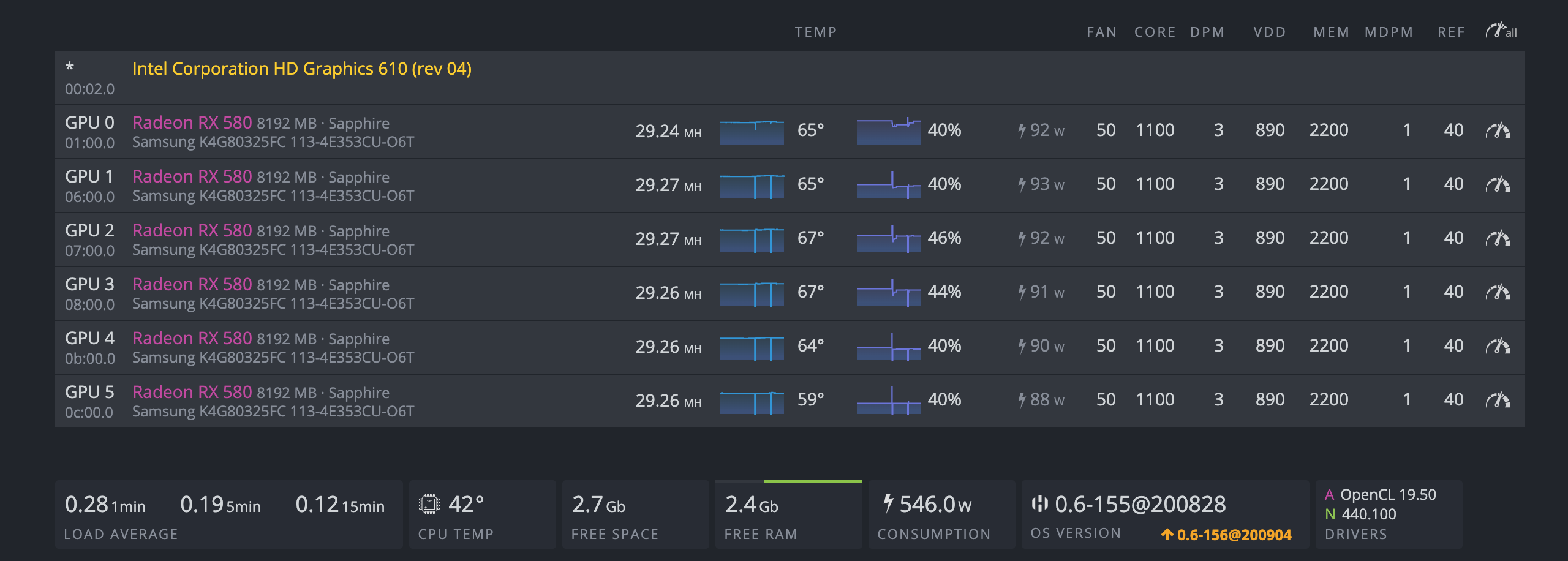Open OS update link 0.6-156@200904
The width and height of the screenshot is (1568, 561).
tap(1234, 535)
